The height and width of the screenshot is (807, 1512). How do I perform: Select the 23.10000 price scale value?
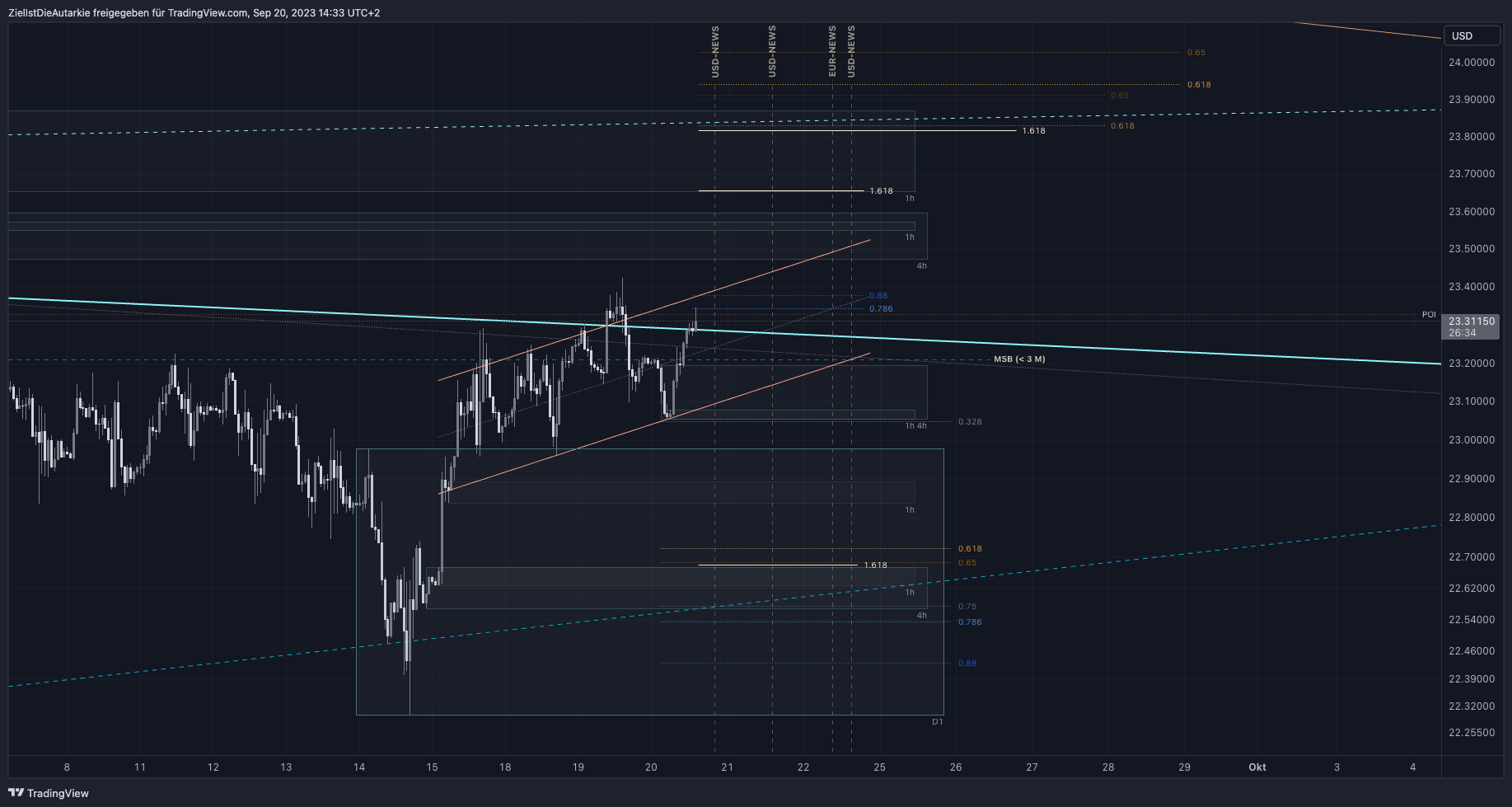[x=1472, y=401]
